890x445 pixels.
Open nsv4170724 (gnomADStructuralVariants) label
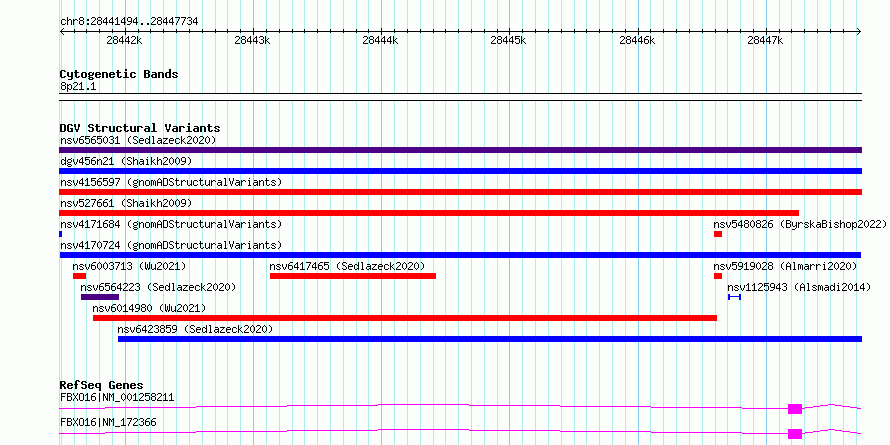click(171, 245)
